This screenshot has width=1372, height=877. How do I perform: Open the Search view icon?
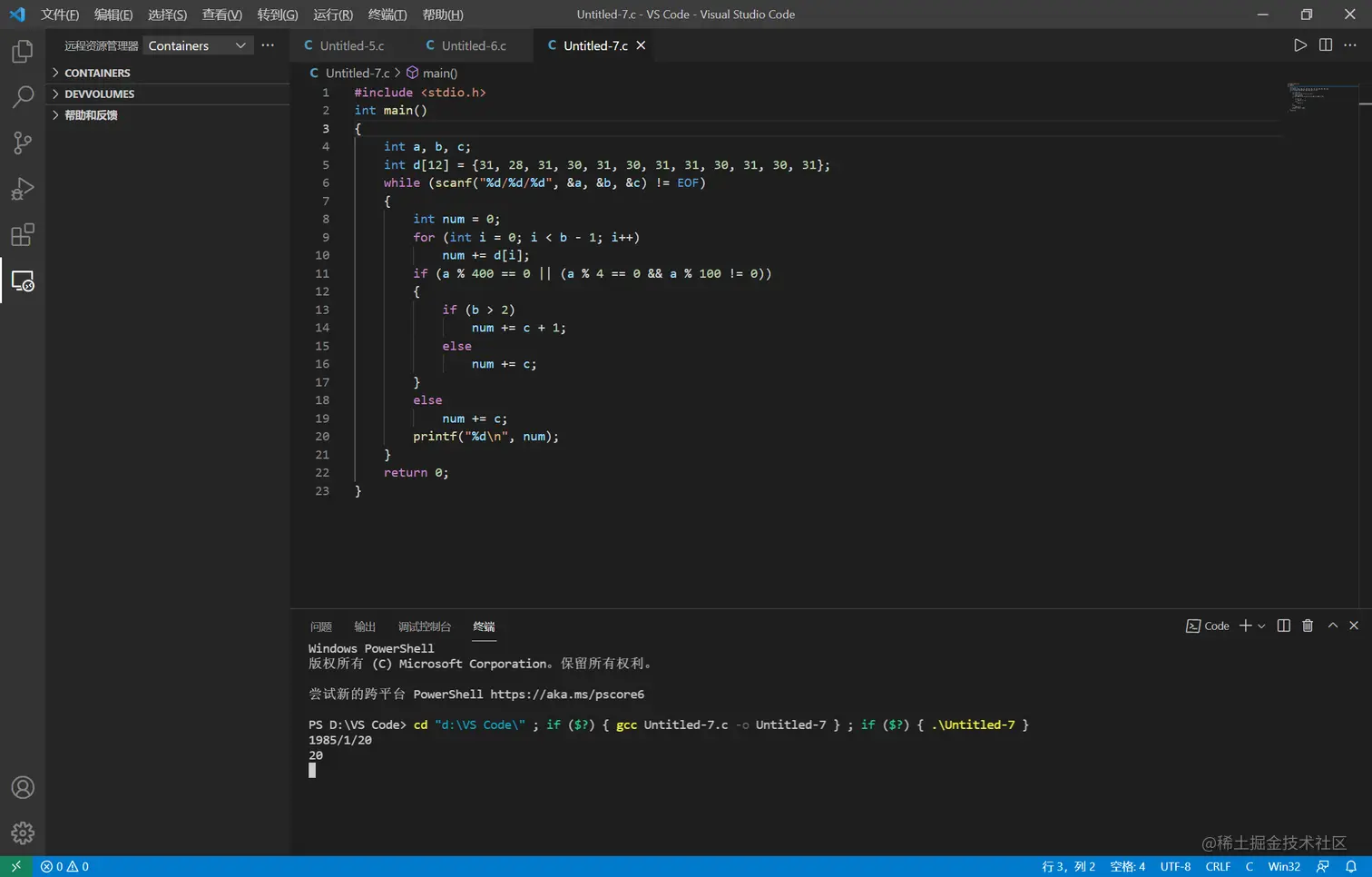coord(23,97)
